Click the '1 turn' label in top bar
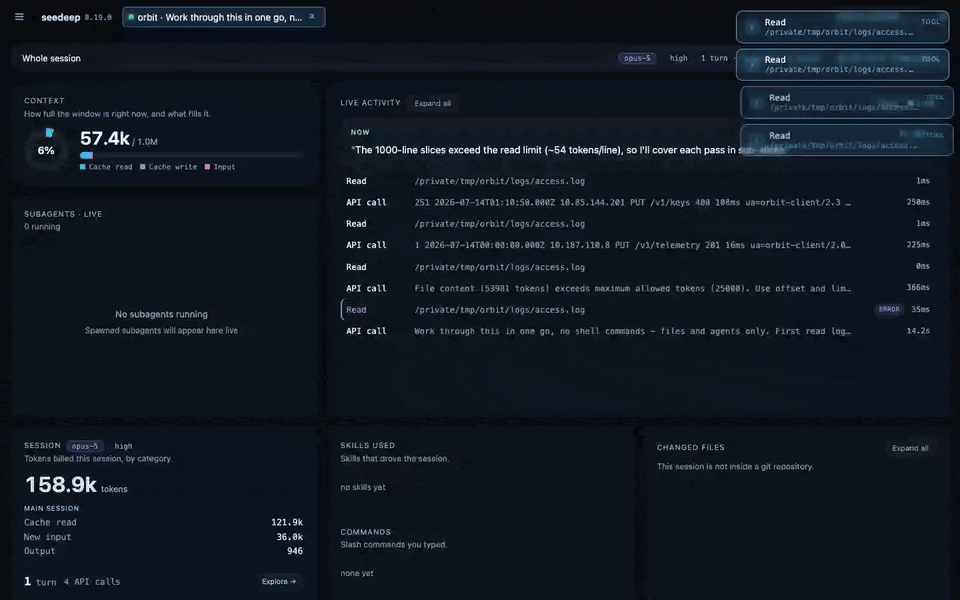This screenshot has width=960, height=600. (714, 58)
